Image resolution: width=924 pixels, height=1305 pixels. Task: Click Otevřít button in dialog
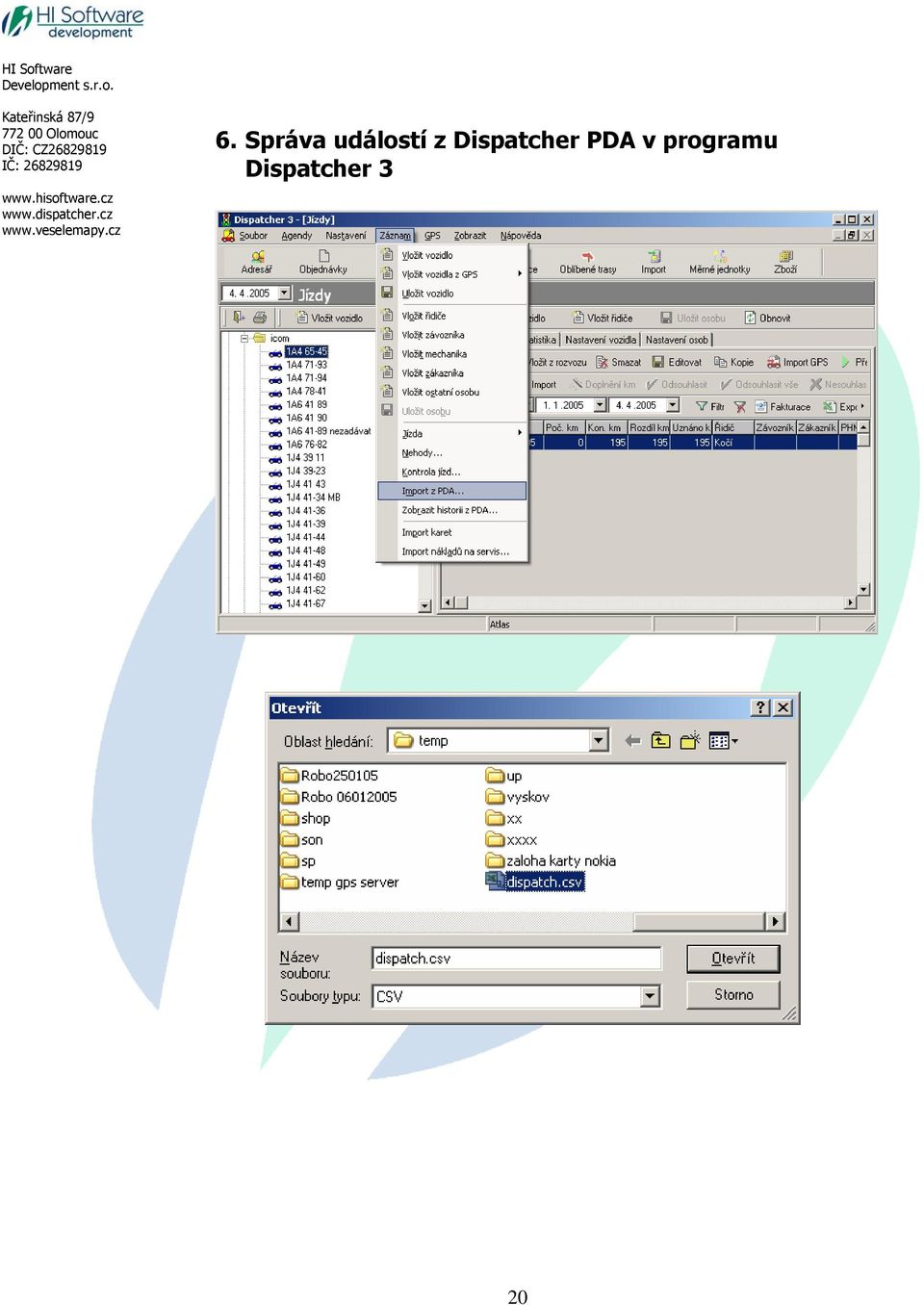733,959
